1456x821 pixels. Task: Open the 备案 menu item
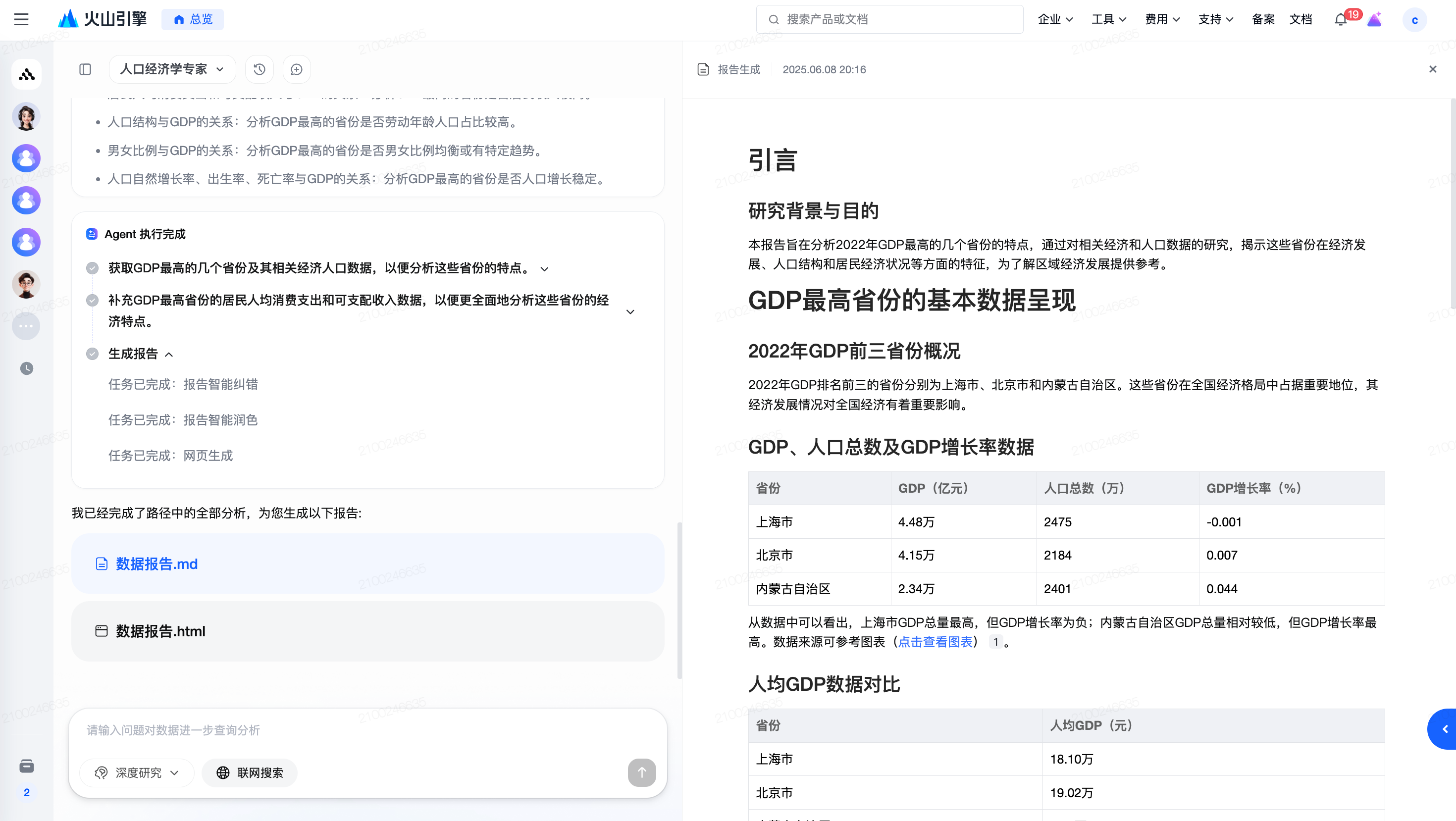coord(1263,19)
